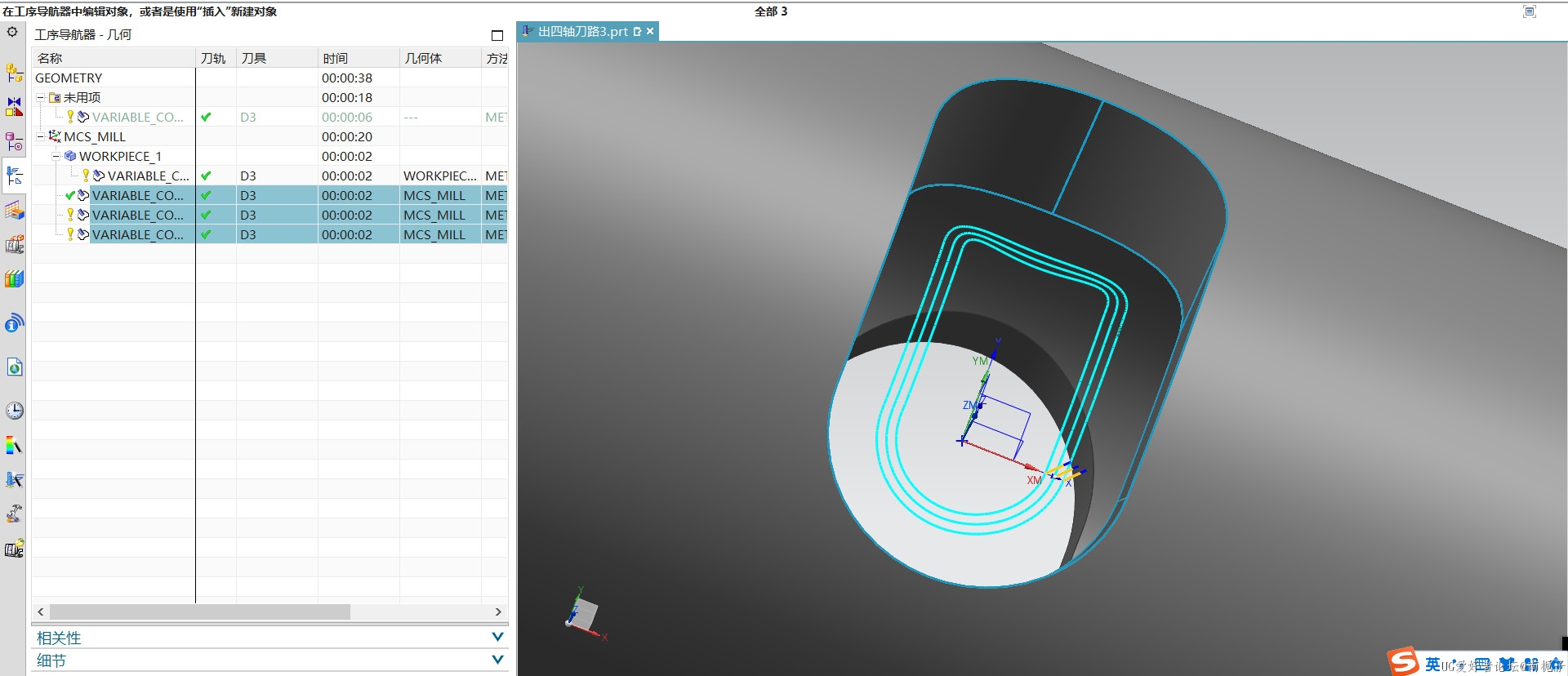The height and width of the screenshot is (676, 1568).
Task: Switch to the 出四轴刀路3.prt tab
Action: point(581,32)
